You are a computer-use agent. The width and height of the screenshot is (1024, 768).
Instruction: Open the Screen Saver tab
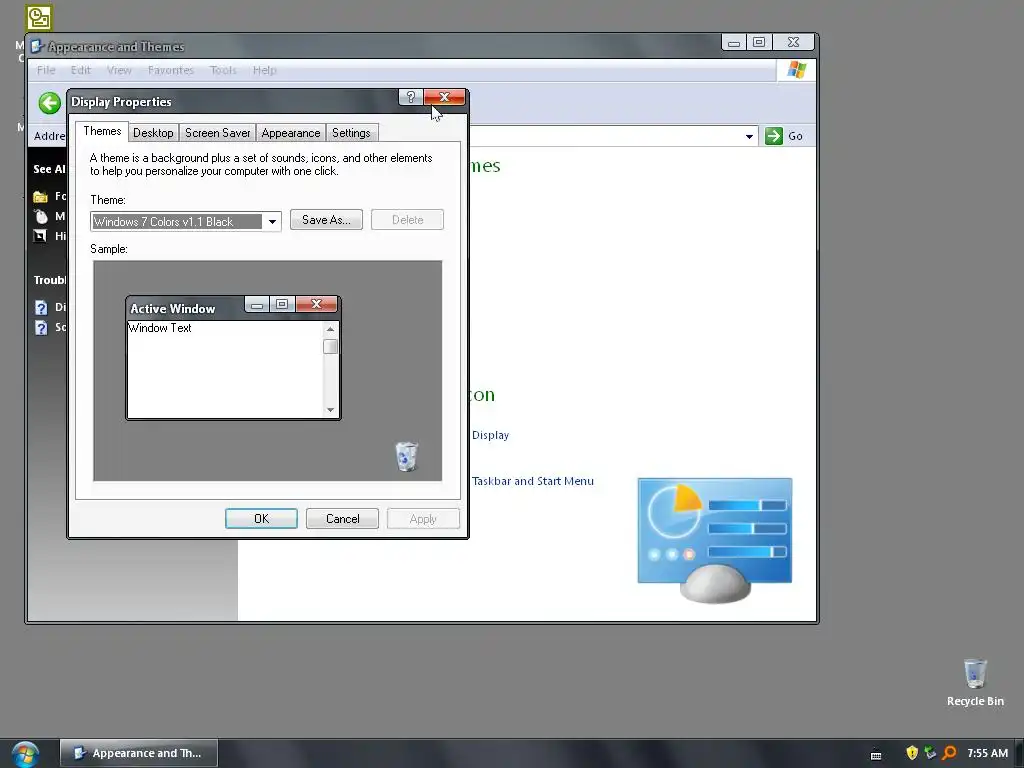[217, 133]
